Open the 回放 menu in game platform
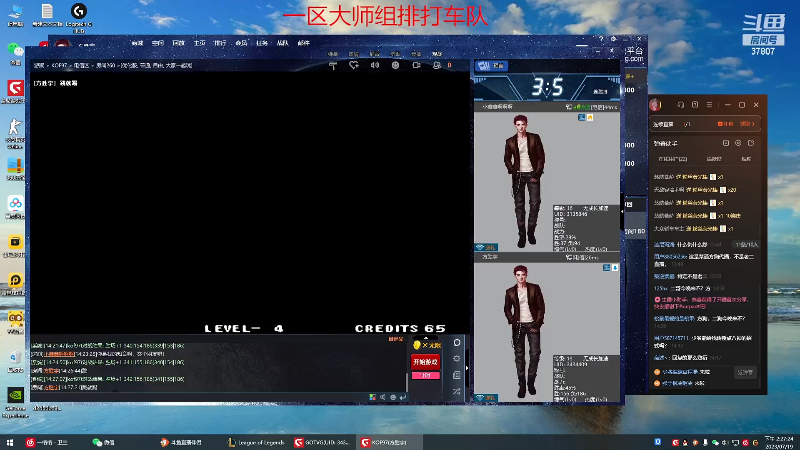 click(x=179, y=43)
